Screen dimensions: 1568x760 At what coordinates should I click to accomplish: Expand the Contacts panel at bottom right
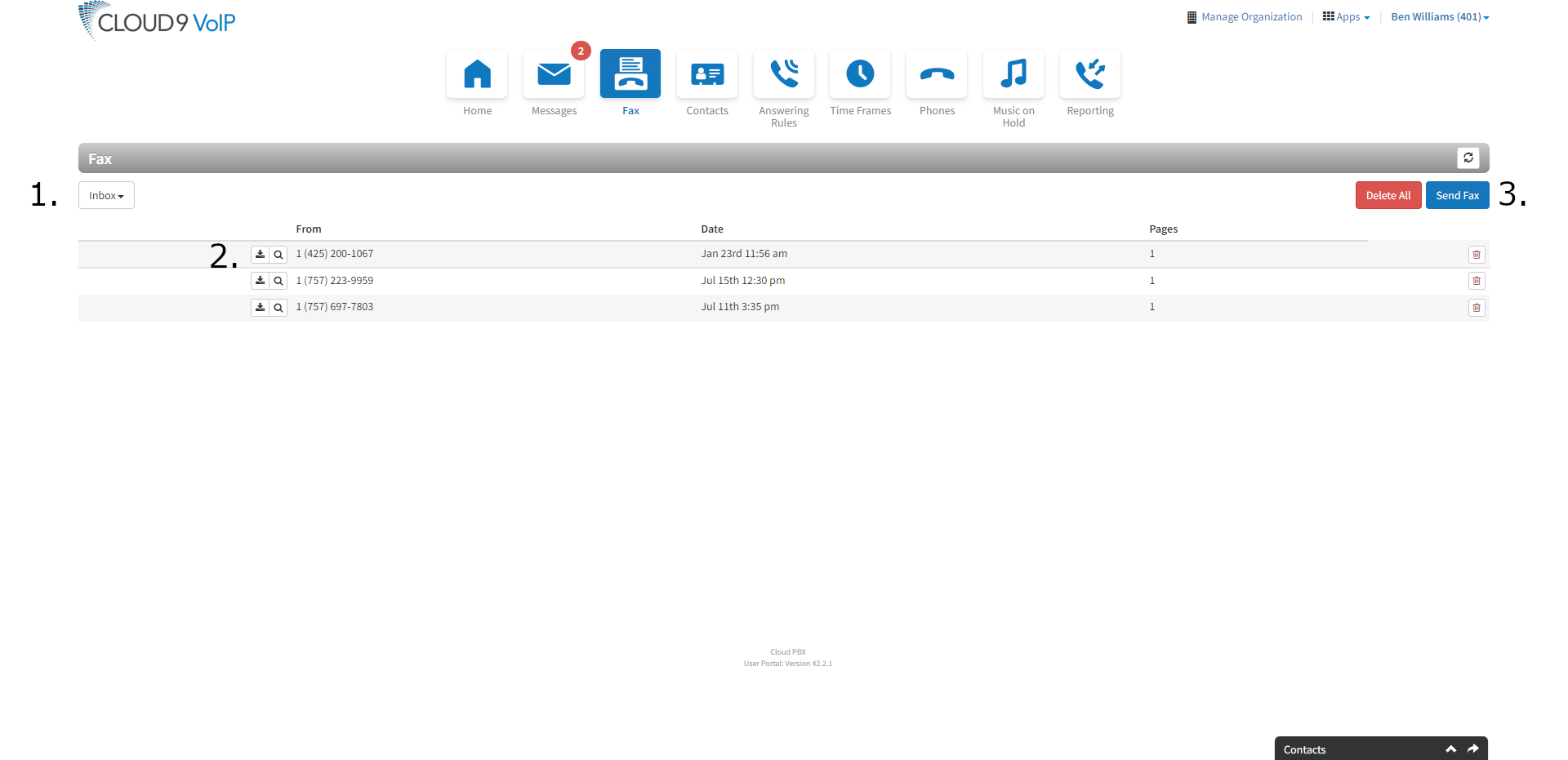point(1451,749)
